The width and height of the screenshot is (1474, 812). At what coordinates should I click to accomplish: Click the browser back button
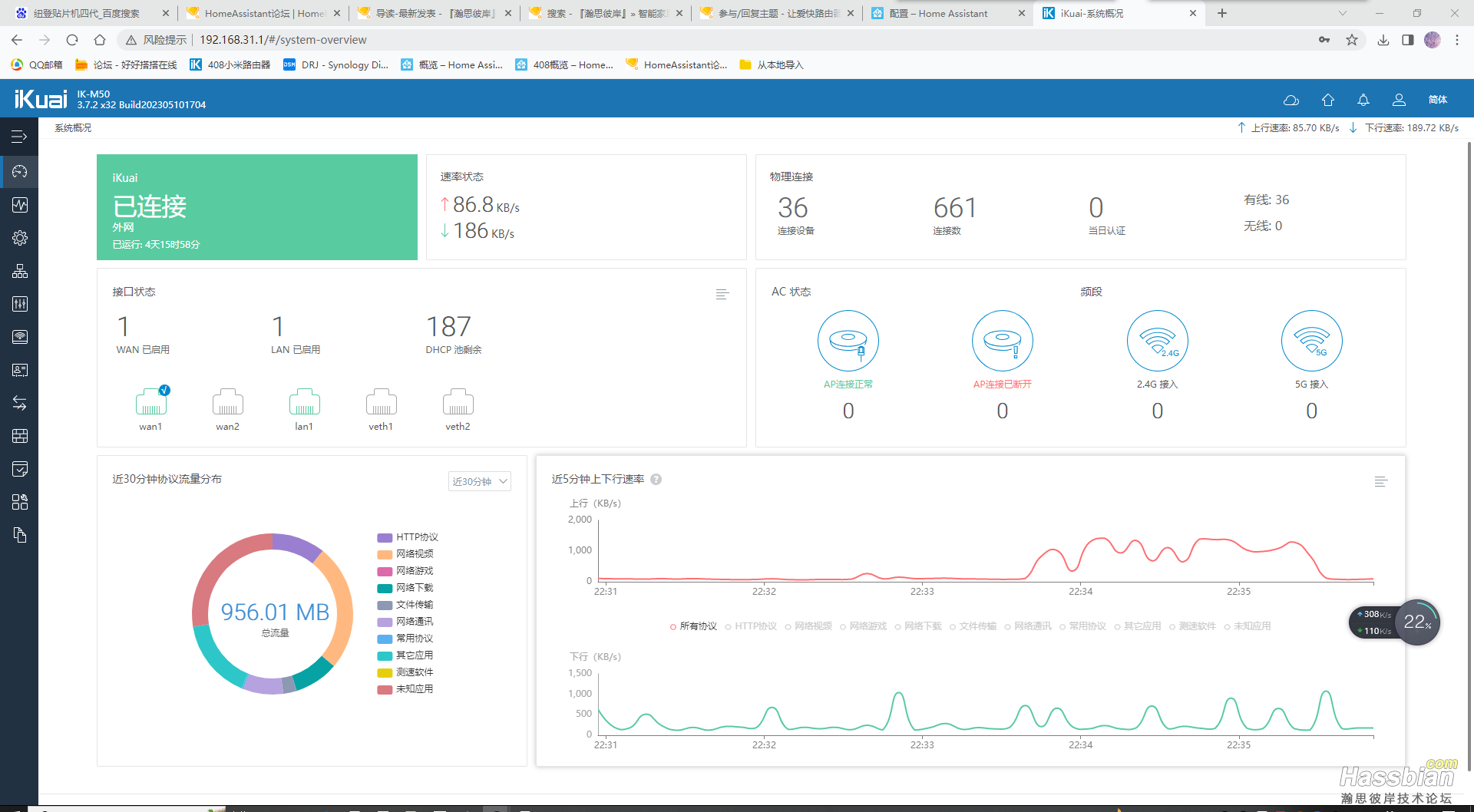17,40
